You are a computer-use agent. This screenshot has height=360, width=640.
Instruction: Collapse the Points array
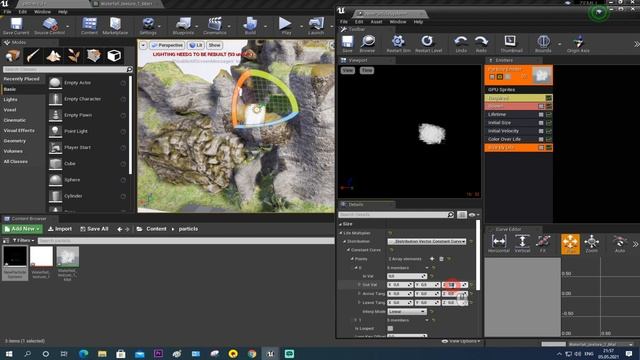click(x=352, y=259)
